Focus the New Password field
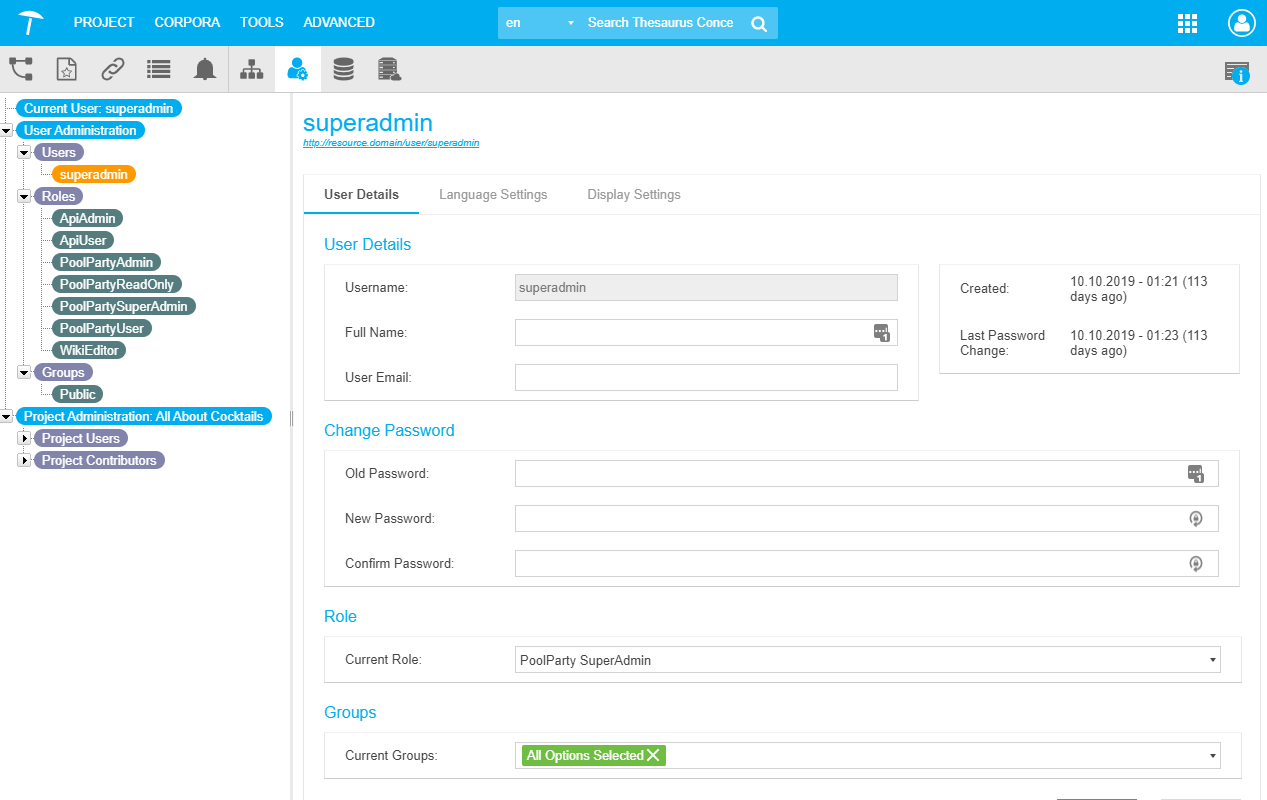Image resolution: width=1267 pixels, height=800 pixels. coord(867,519)
